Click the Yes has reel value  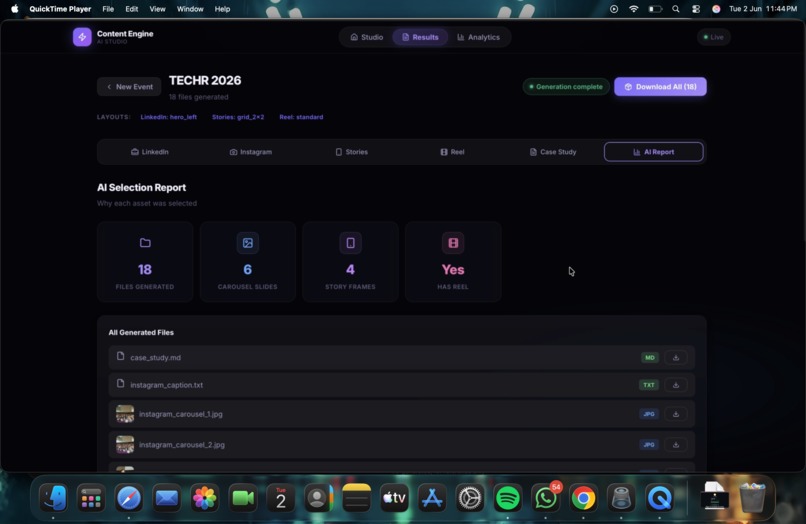453,269
